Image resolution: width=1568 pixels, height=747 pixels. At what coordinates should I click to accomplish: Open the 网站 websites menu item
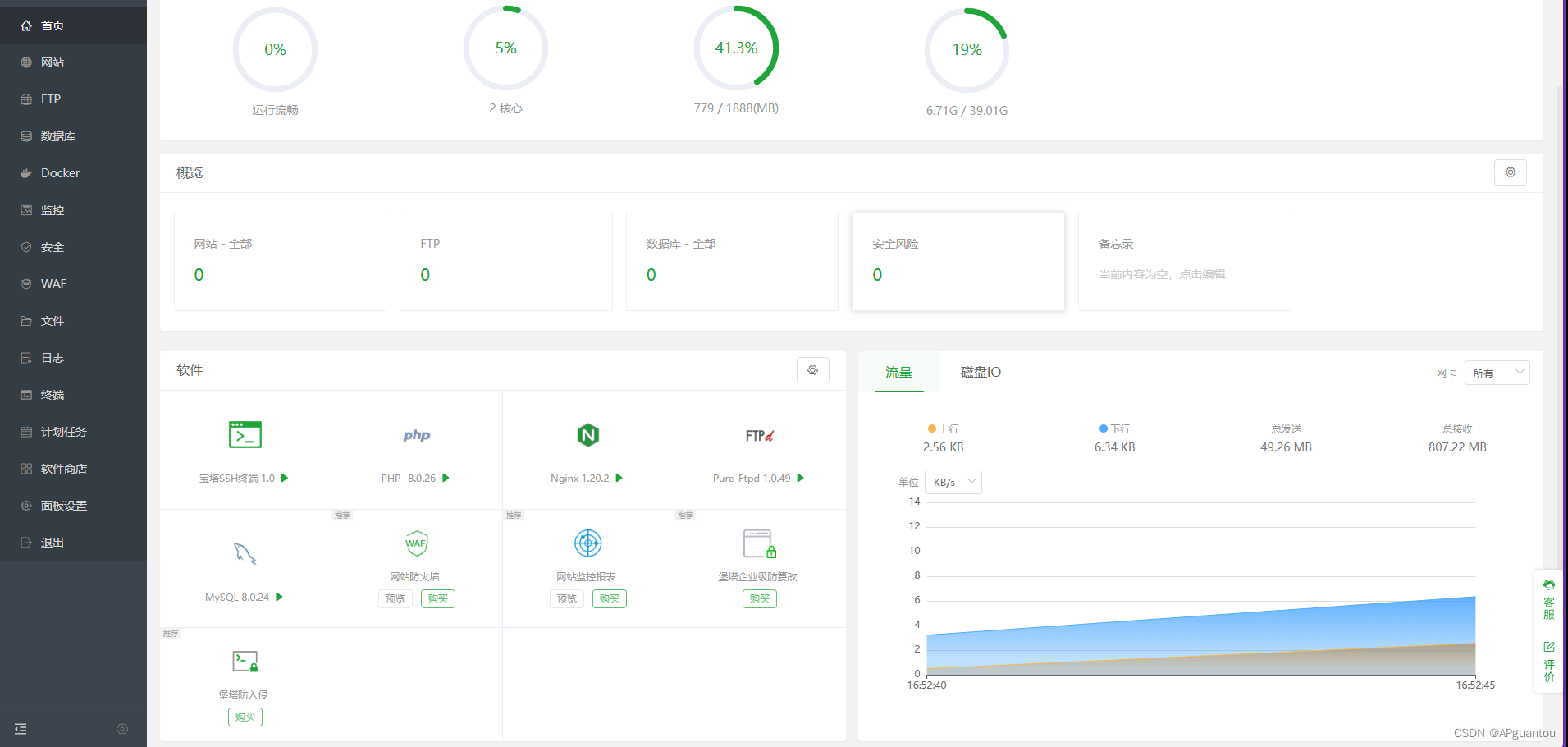(x=73, y=62)
